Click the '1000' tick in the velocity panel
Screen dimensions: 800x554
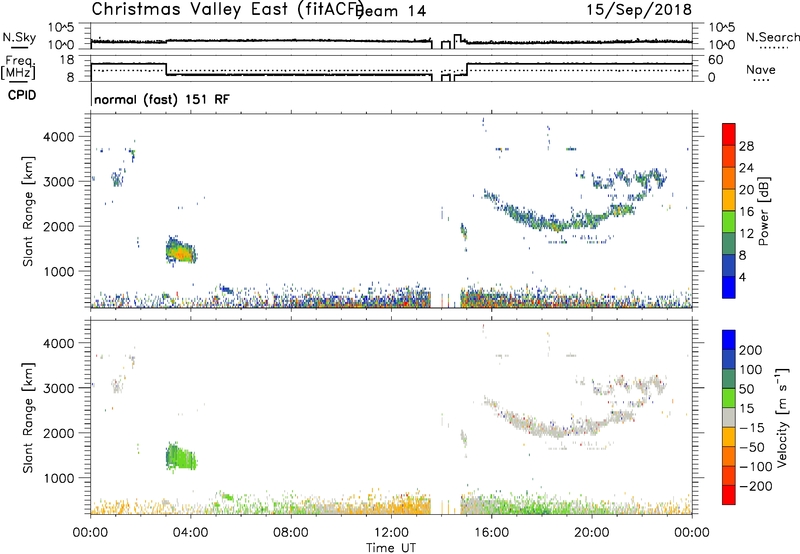point(59,478)
